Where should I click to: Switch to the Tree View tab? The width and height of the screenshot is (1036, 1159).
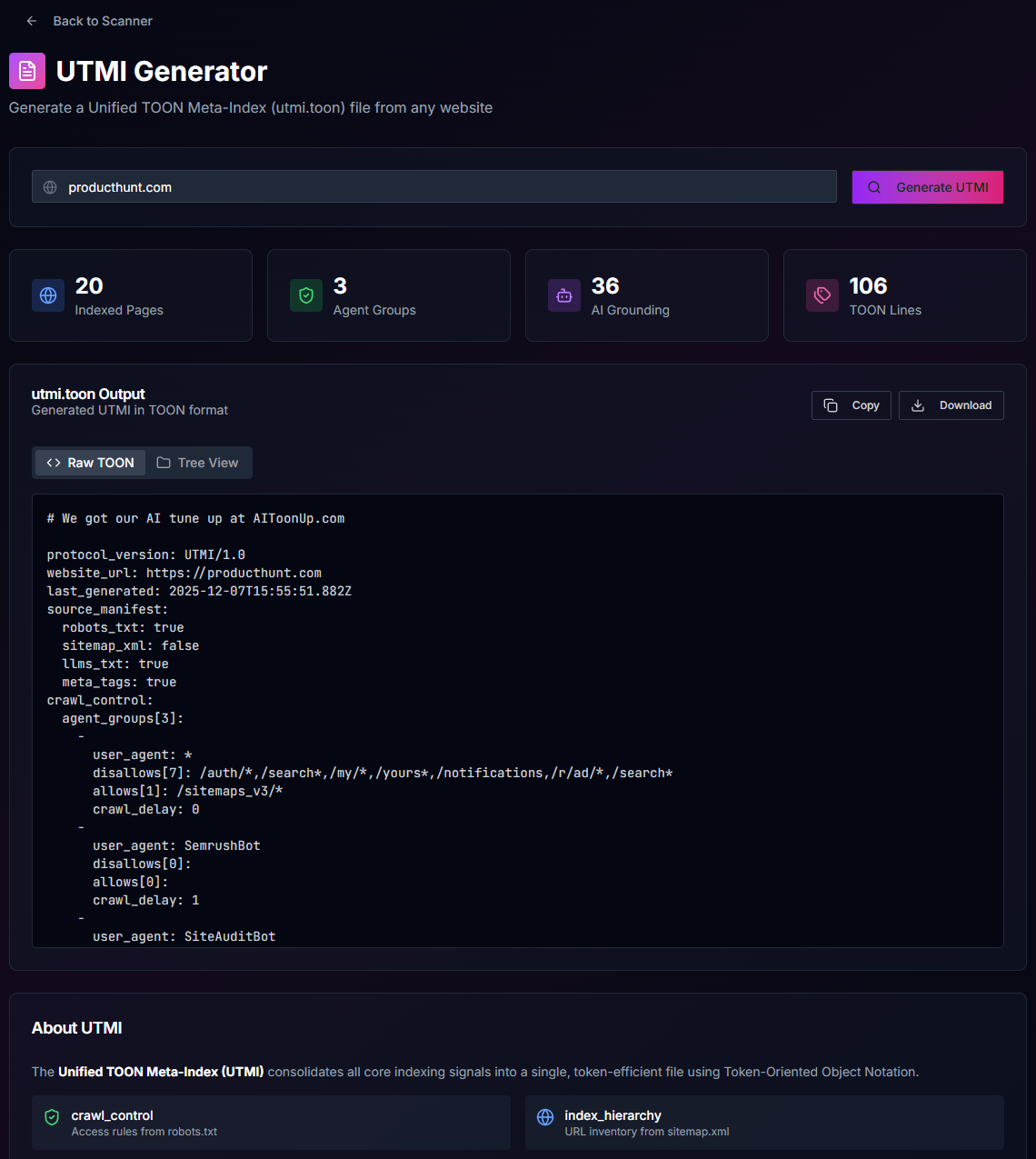coord(197,463)
